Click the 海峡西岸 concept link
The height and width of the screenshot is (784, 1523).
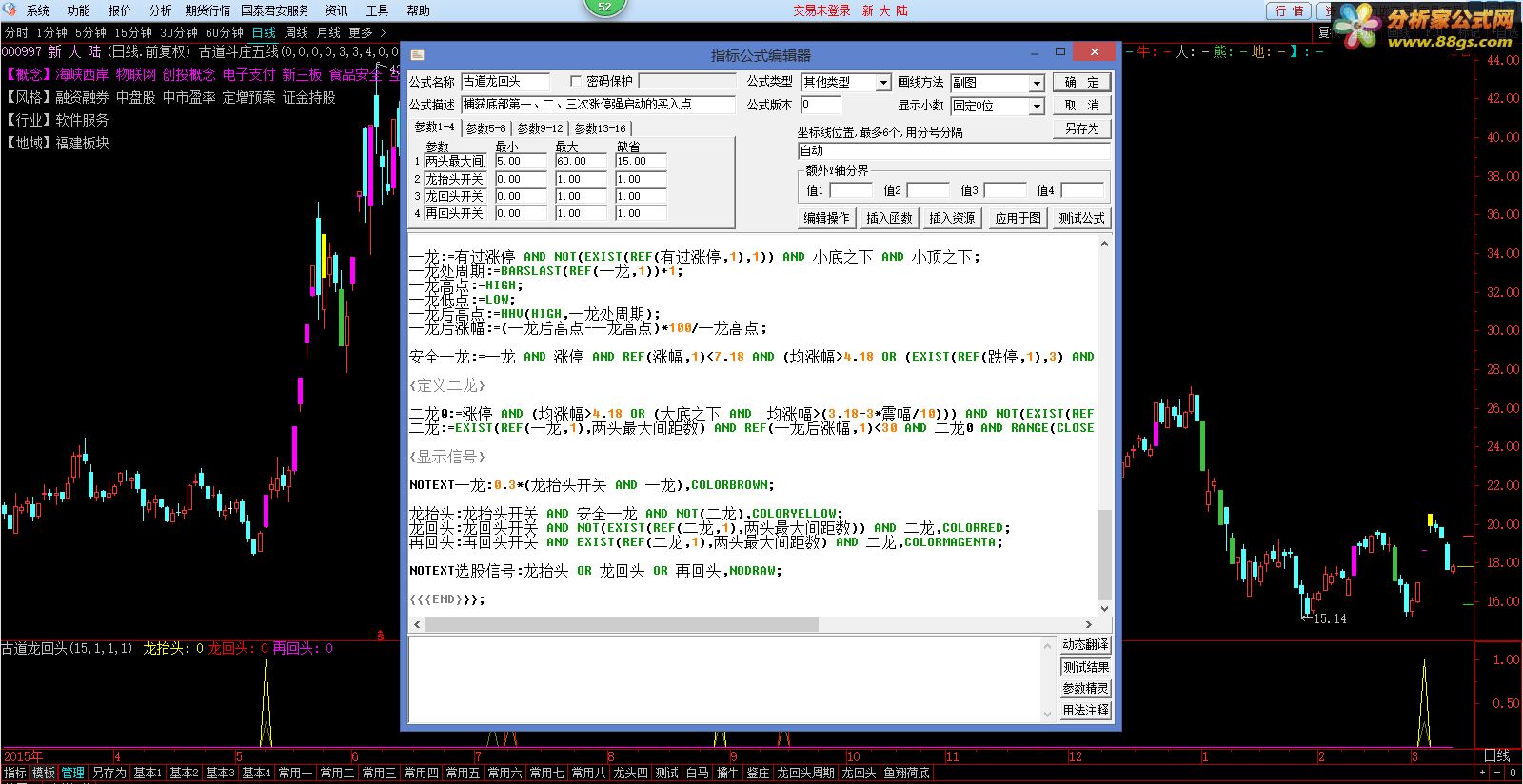[82, 74]
